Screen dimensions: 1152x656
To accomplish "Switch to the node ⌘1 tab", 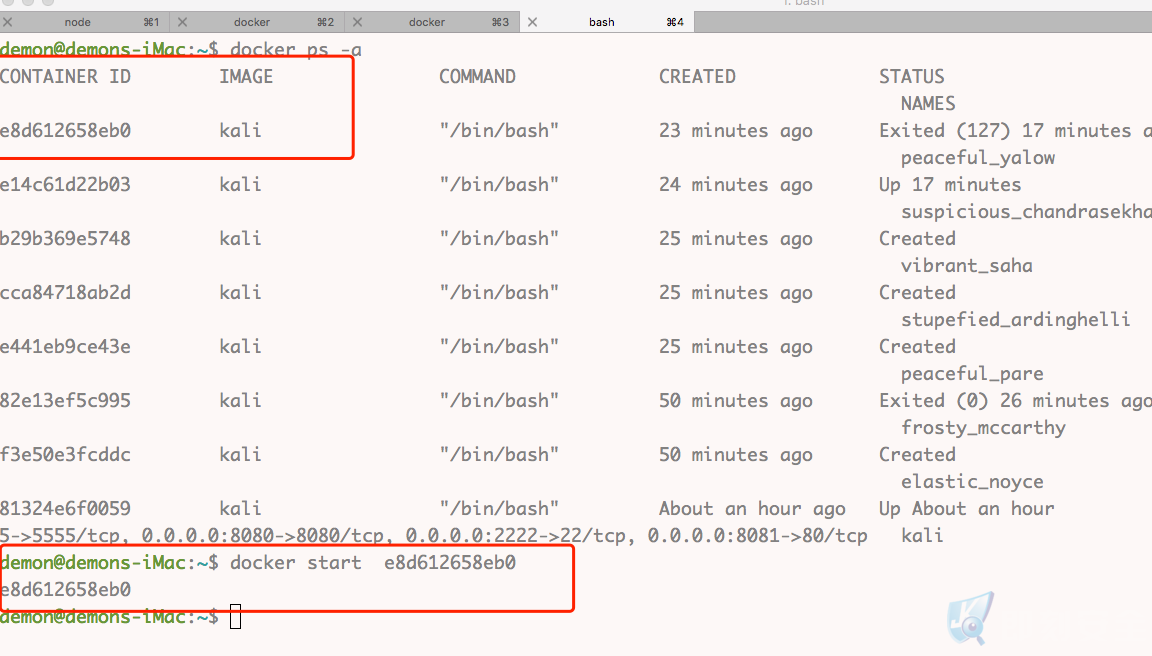I will point(86,22).
